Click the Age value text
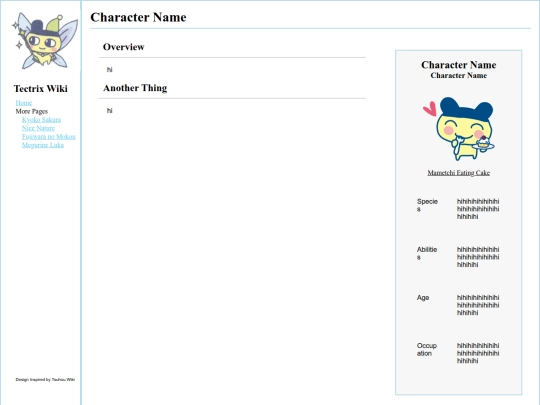 [478, 305]
